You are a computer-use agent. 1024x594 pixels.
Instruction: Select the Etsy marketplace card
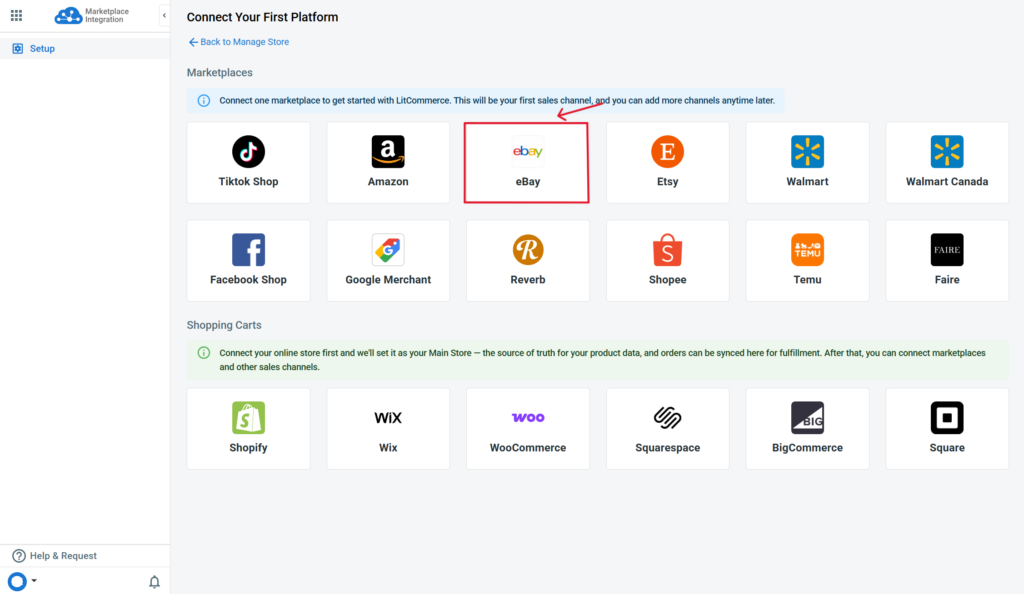pos(667,163)
